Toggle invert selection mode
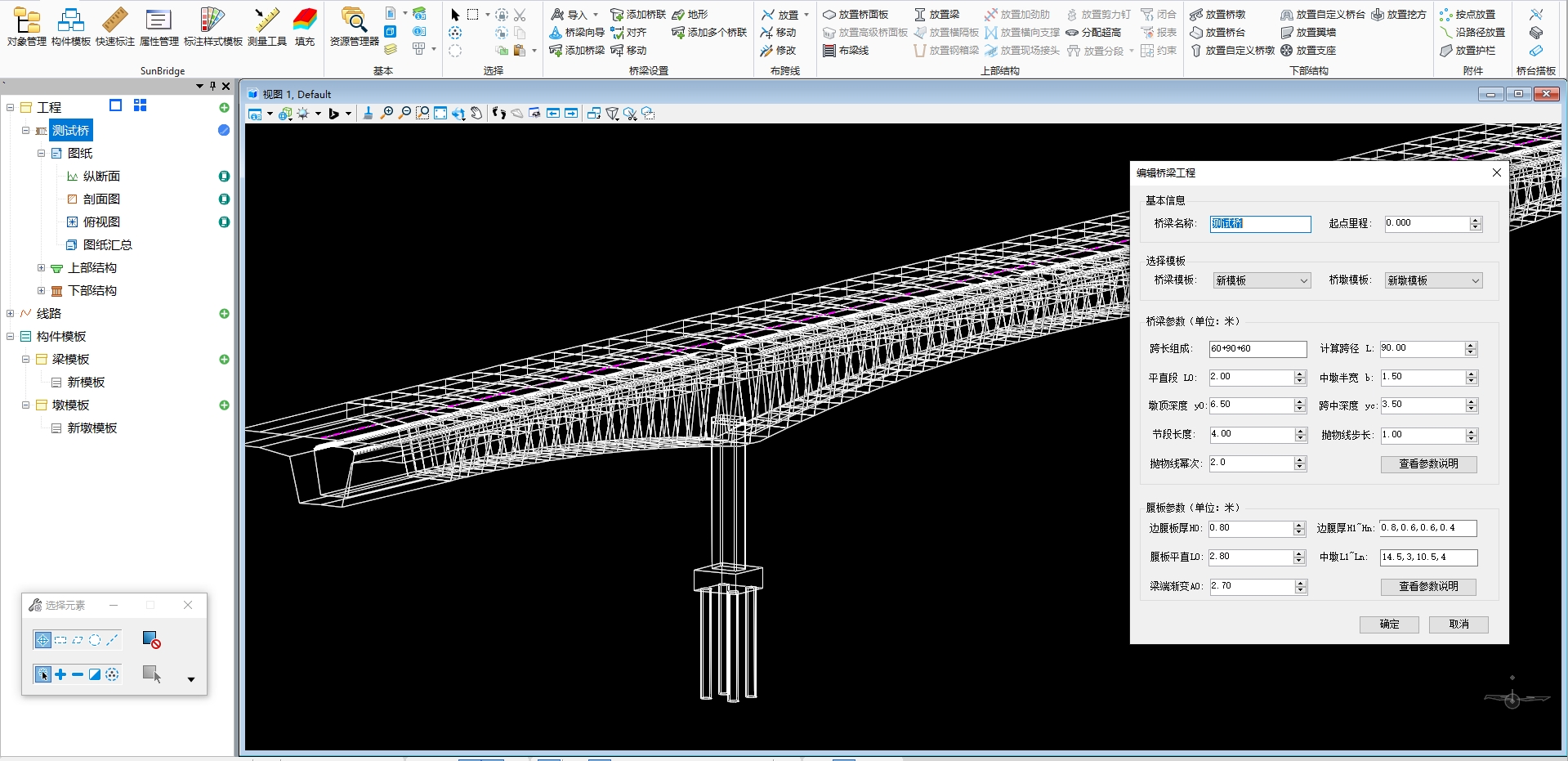This screenshot has height=761, width=1568. tap(95, 674)
